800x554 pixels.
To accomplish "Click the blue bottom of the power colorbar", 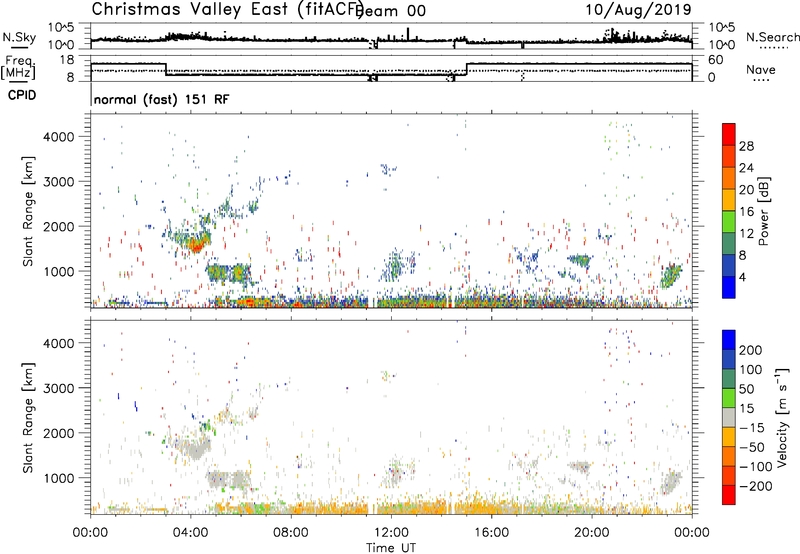I will (729, 289).
